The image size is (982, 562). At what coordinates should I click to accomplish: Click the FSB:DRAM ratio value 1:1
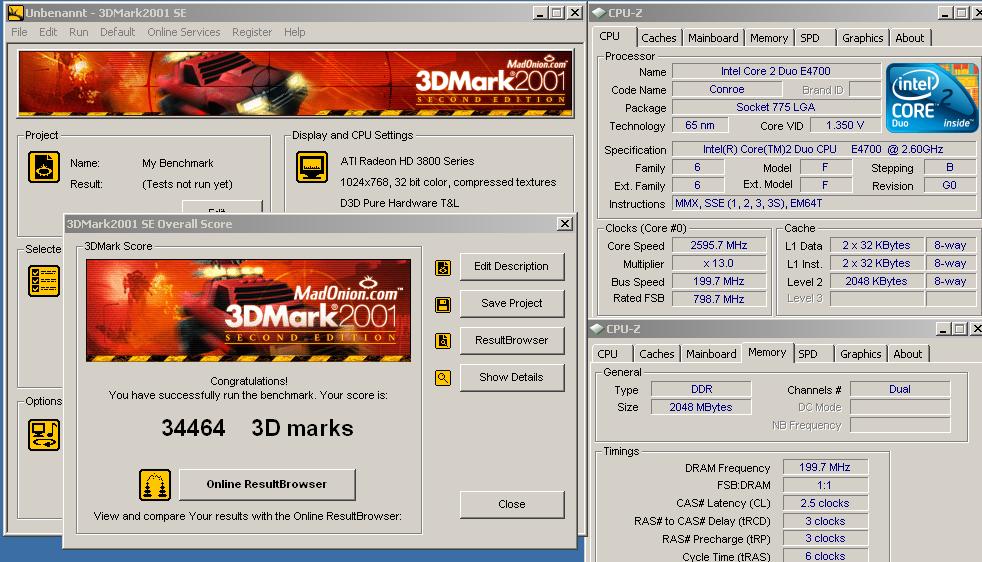click(x=825, y=486)
